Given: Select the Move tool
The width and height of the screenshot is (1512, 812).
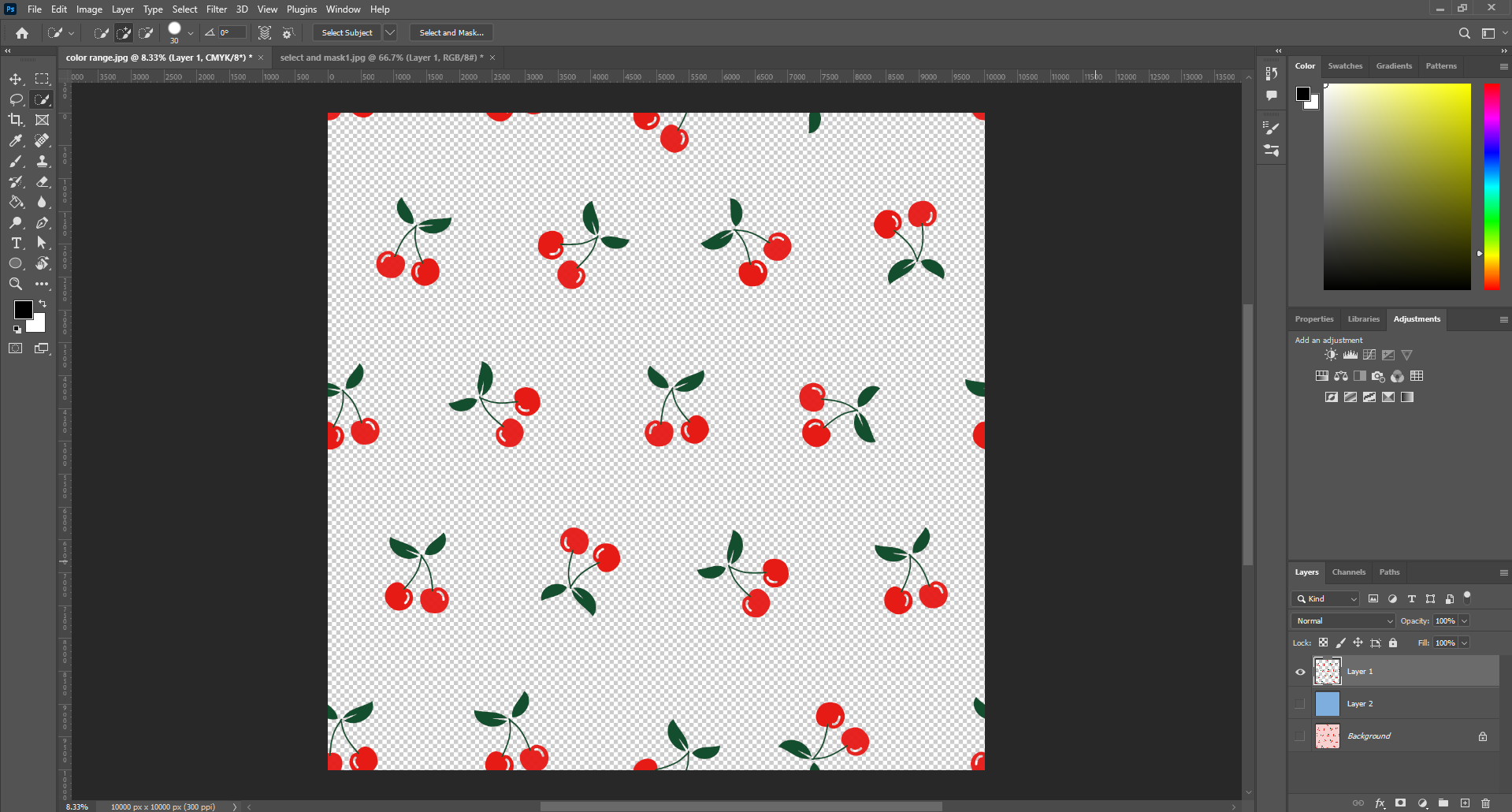Looking at the screenshot, I should pyautogui.click(x=16, y=79).
